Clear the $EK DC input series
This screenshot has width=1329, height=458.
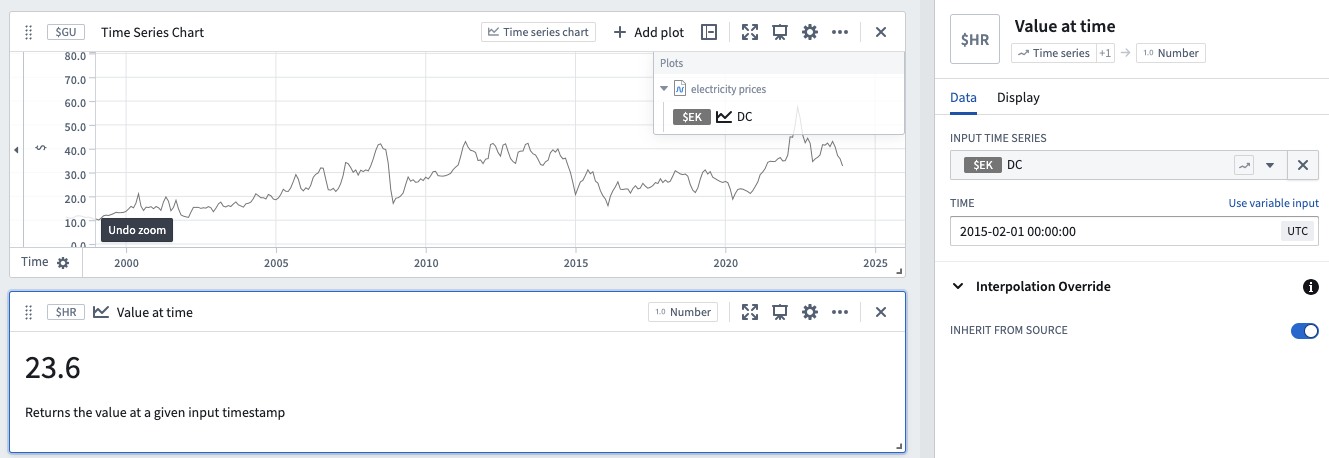click(x=1302, y=165)
